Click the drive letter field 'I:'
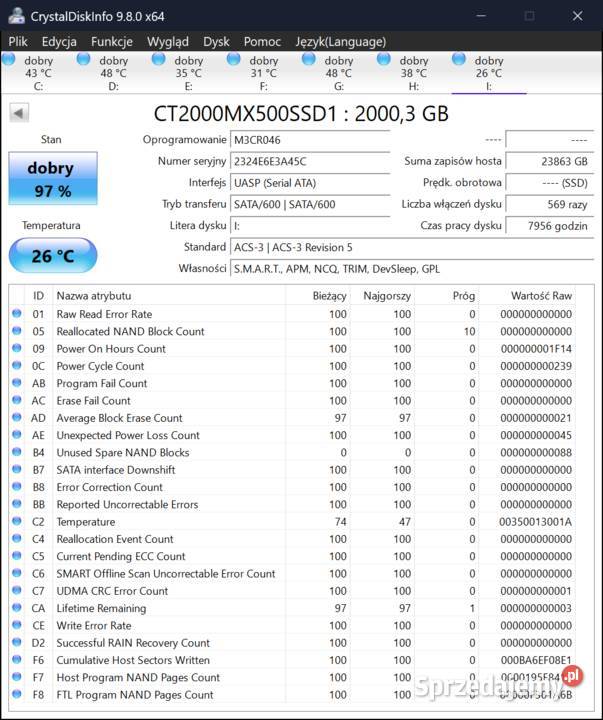Image resolution: width=603 pixels, height=720 pixels. 310,226
